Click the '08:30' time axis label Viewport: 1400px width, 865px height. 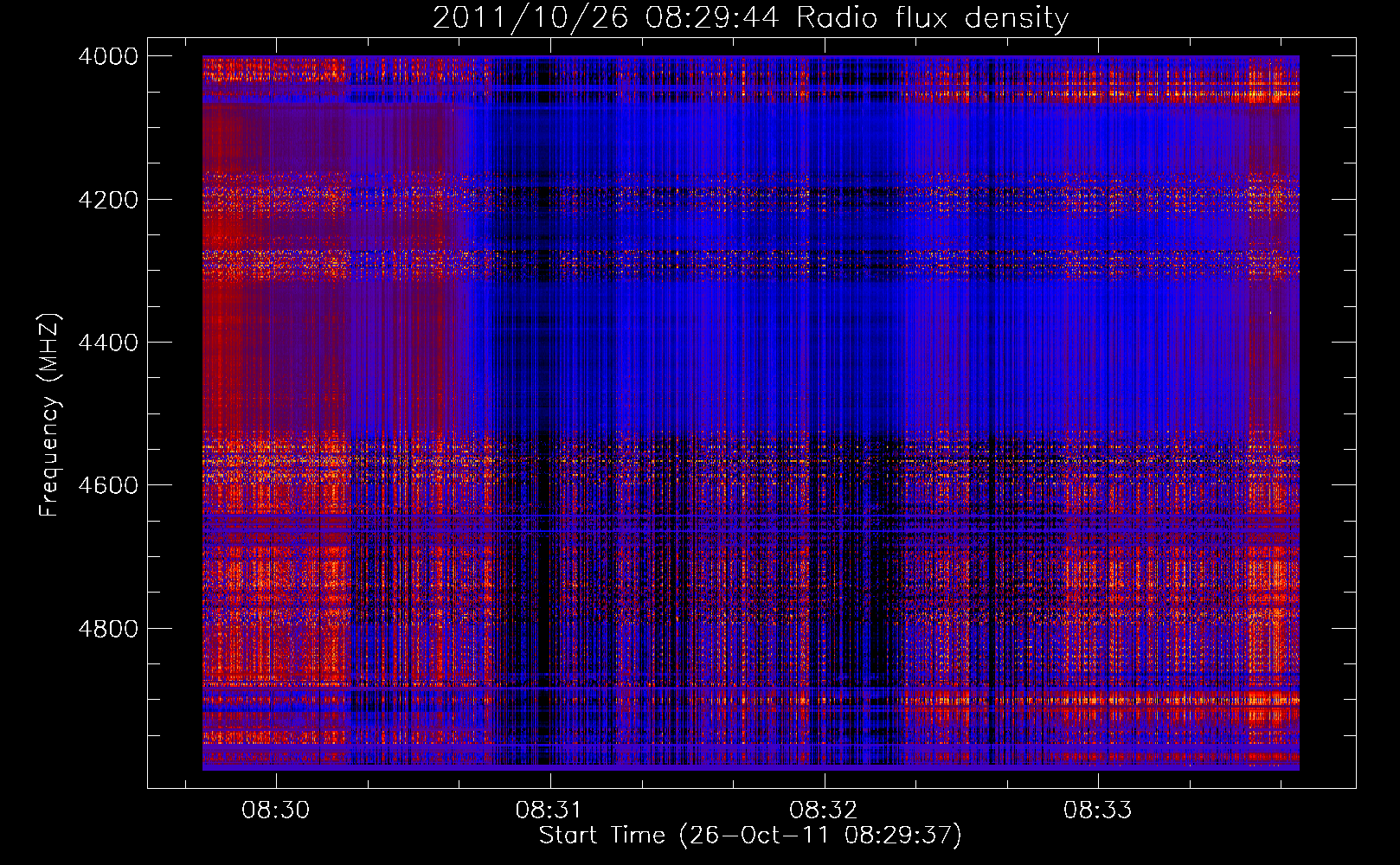(276, 810)
